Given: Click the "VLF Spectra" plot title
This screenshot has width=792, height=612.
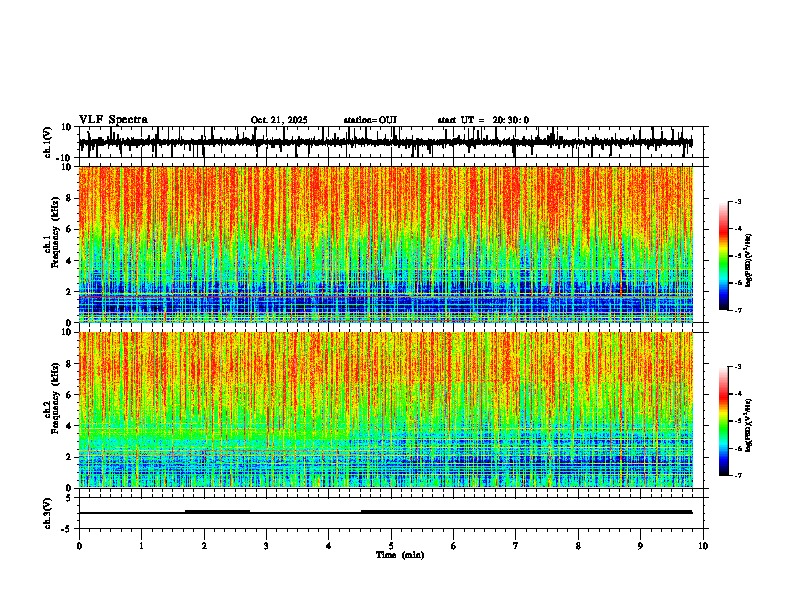Looking at the screenshot, I should 113,120.
